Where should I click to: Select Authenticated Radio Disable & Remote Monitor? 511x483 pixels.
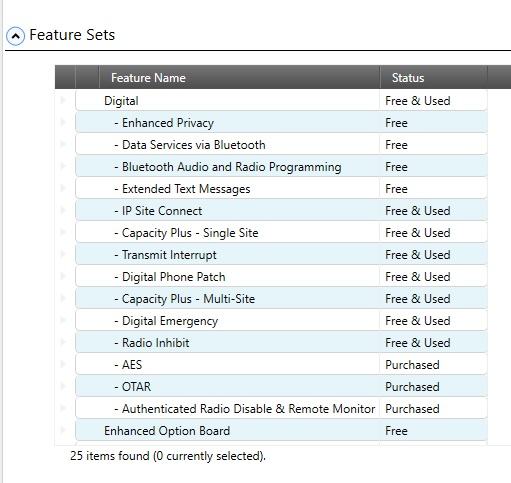(282, 408)
